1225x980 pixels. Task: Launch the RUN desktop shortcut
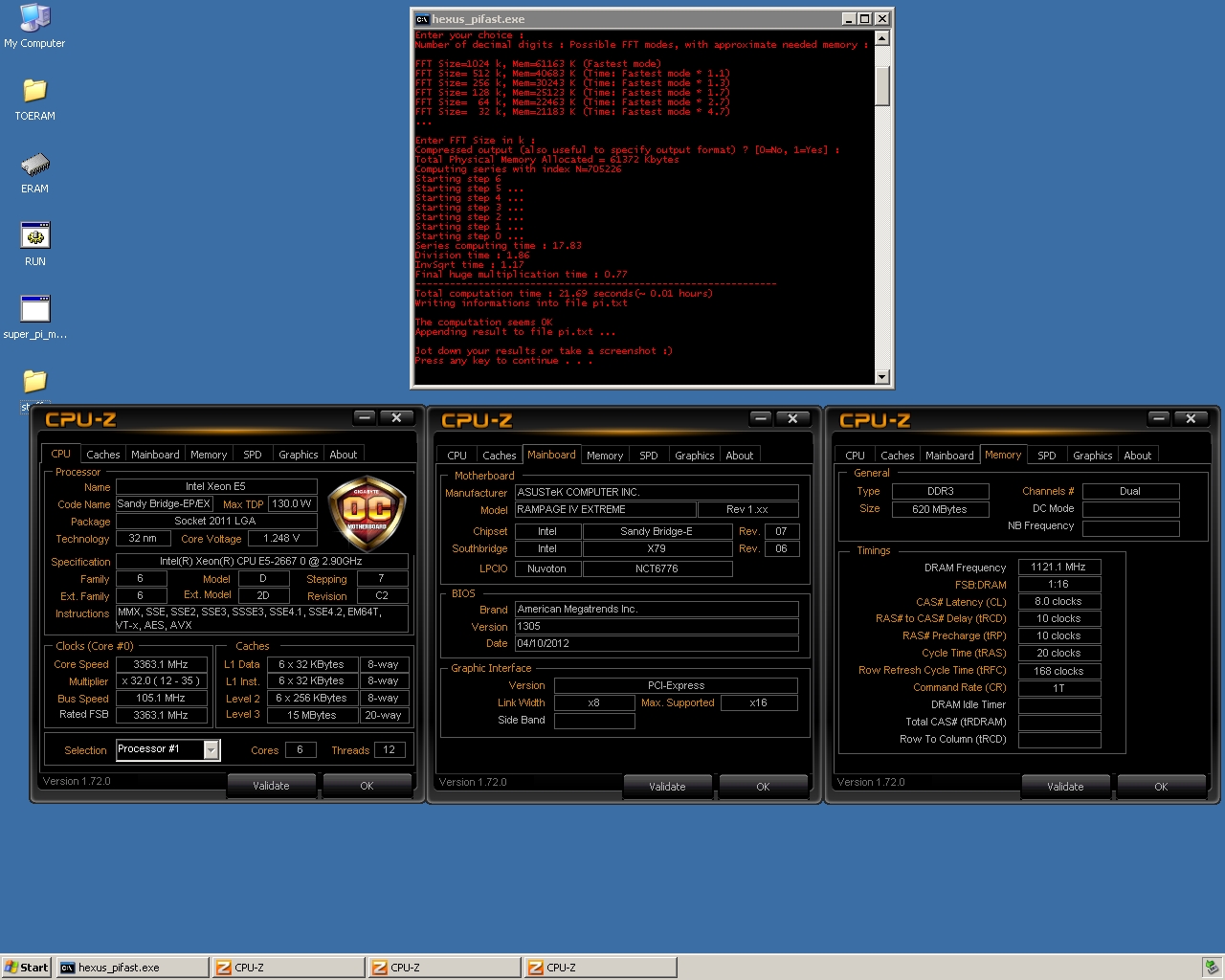[x=34, y=244]
